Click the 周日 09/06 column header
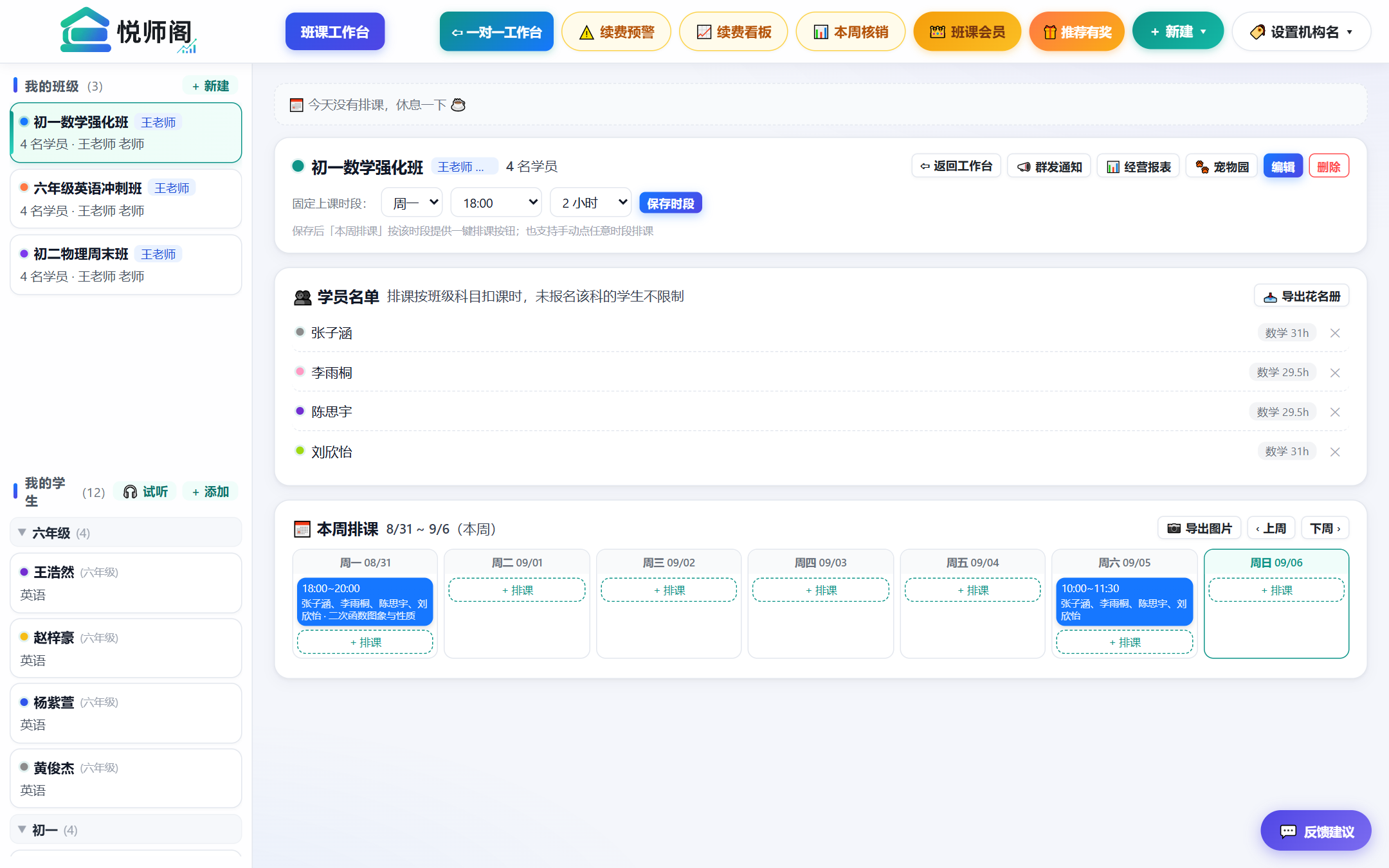 coord(1276,563)
